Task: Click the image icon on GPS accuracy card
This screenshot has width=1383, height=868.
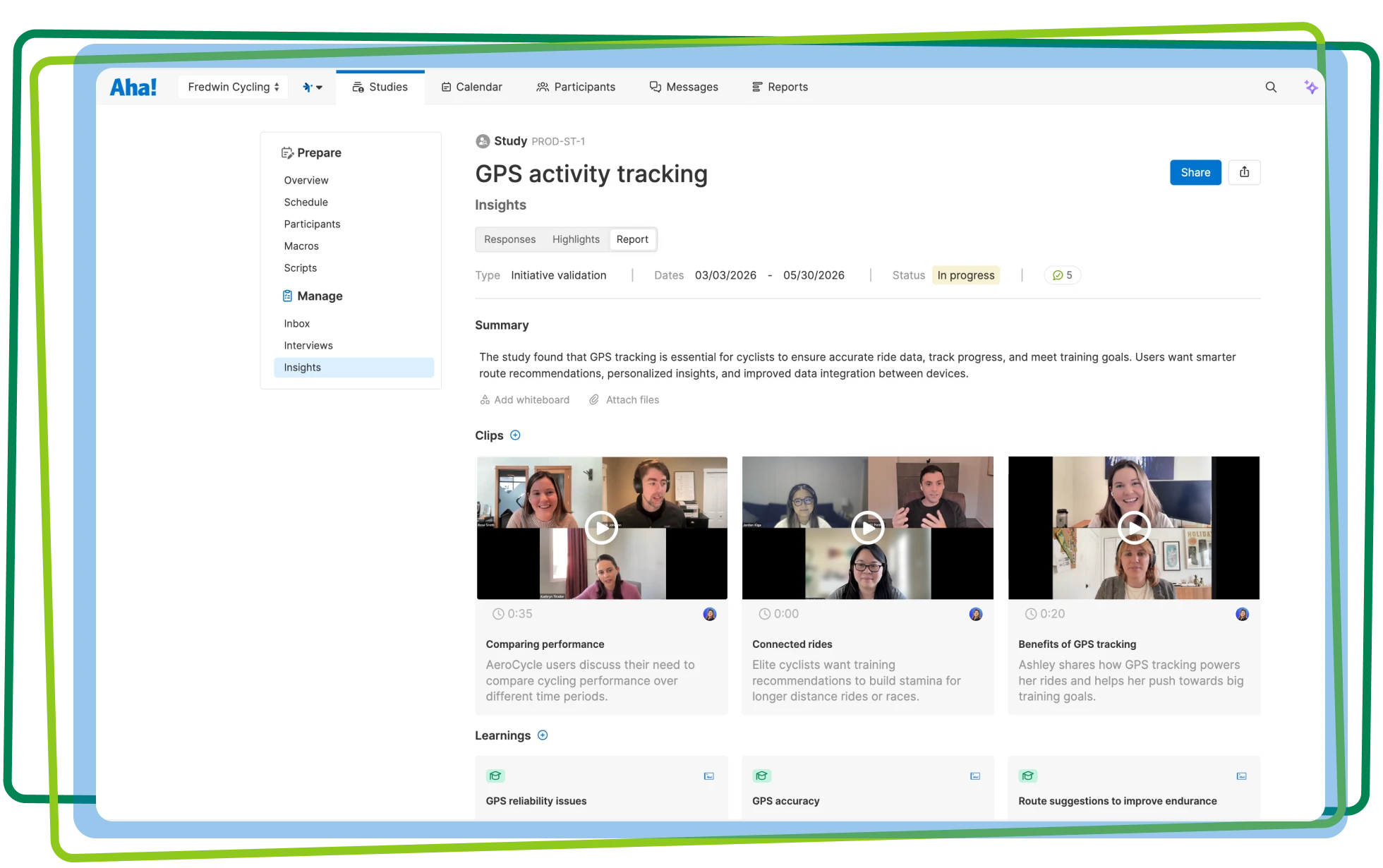Action: coord(974,776)
